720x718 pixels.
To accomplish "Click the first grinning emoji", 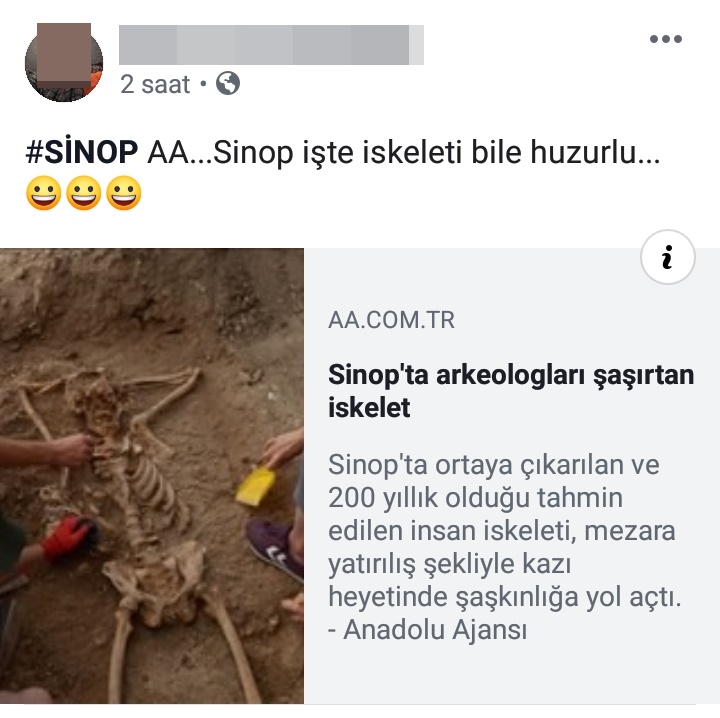I will point(44,193).
